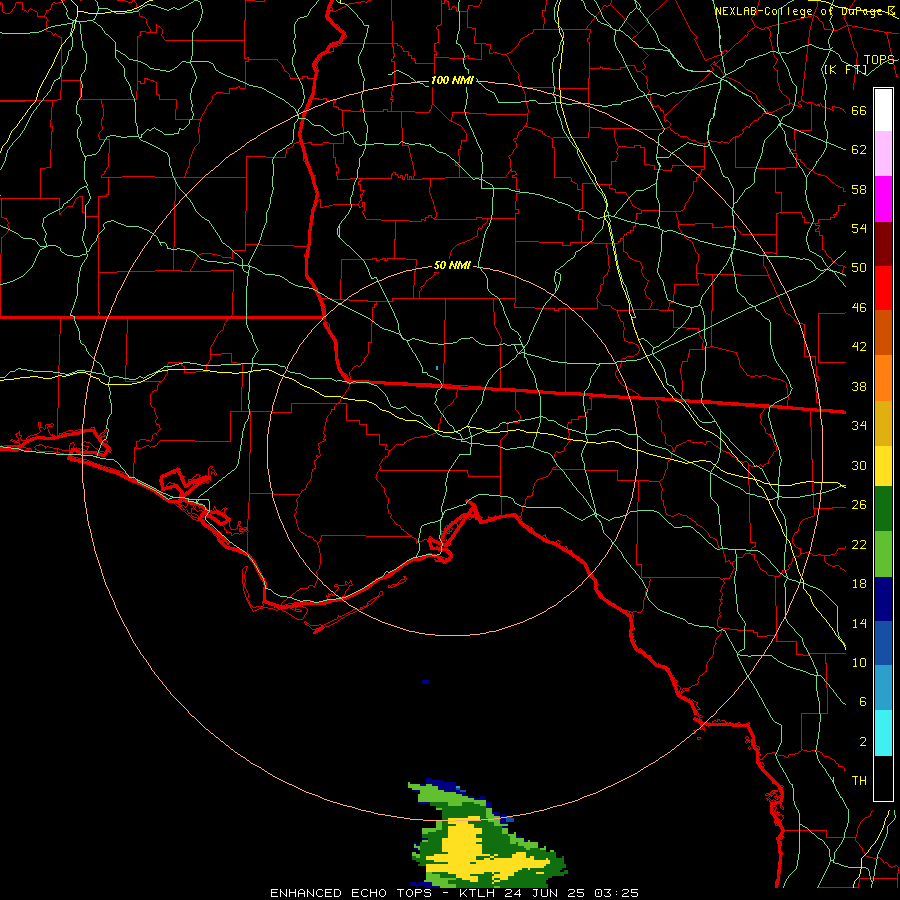
Task: Click the 66 legend value
Action: [859, 111]
